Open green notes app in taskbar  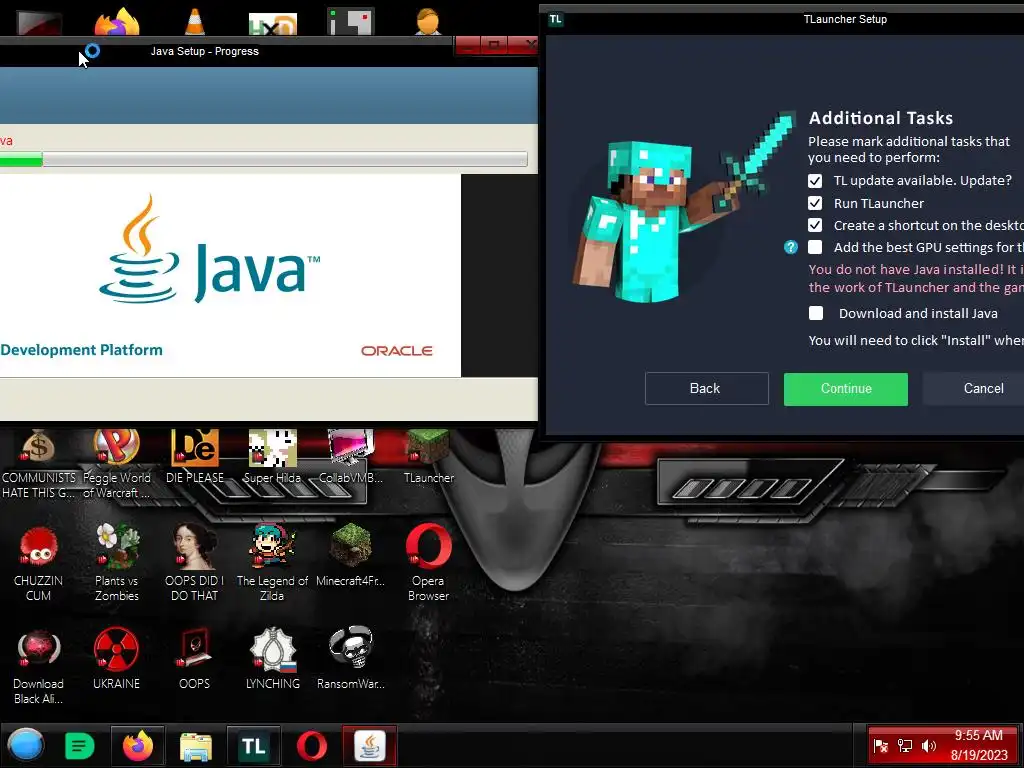coord(80,745)
